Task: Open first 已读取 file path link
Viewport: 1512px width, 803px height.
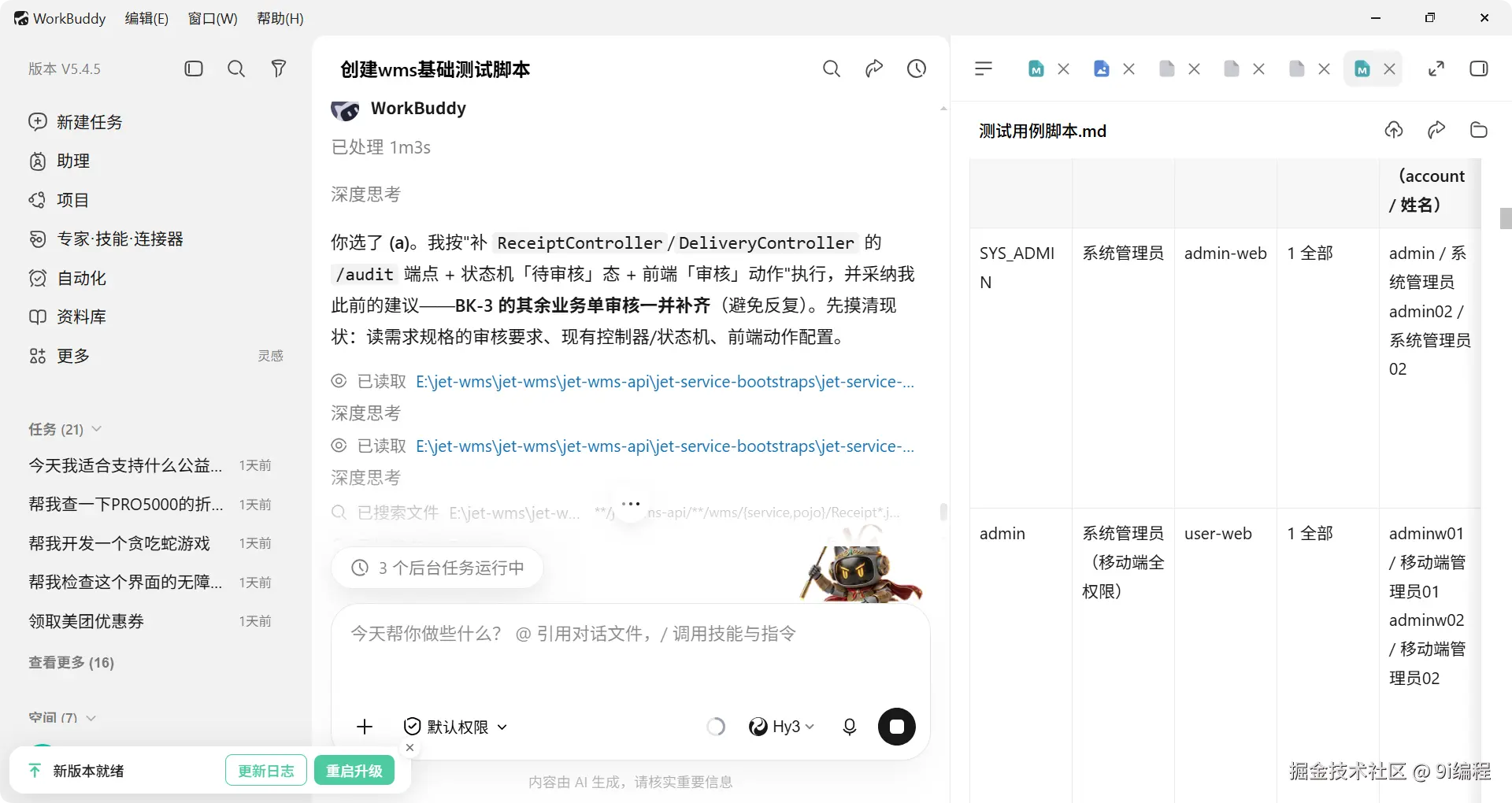Action: tap(665, 382)
